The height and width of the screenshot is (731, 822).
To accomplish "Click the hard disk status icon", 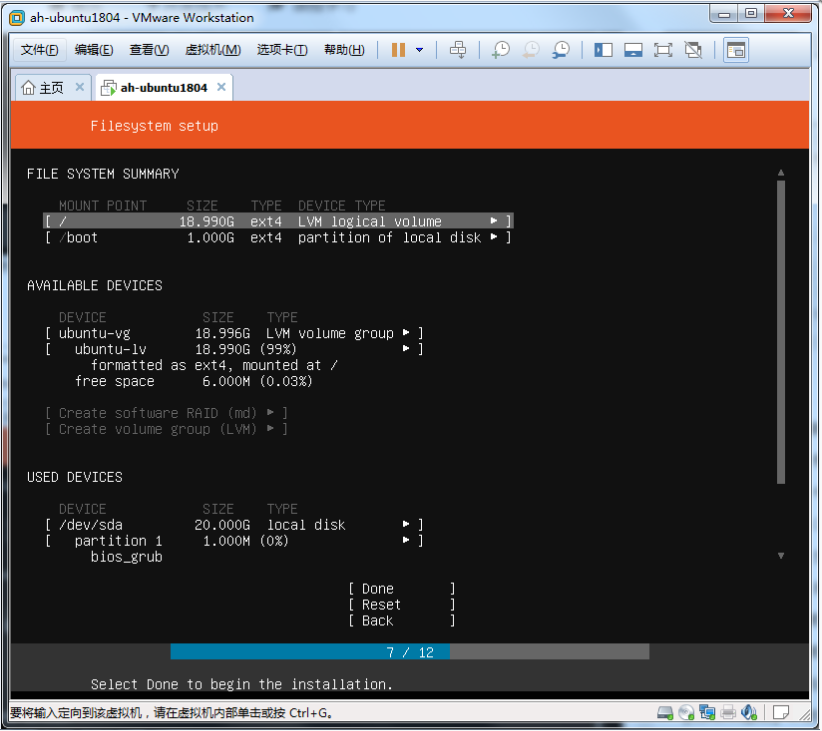I will 665,713.
